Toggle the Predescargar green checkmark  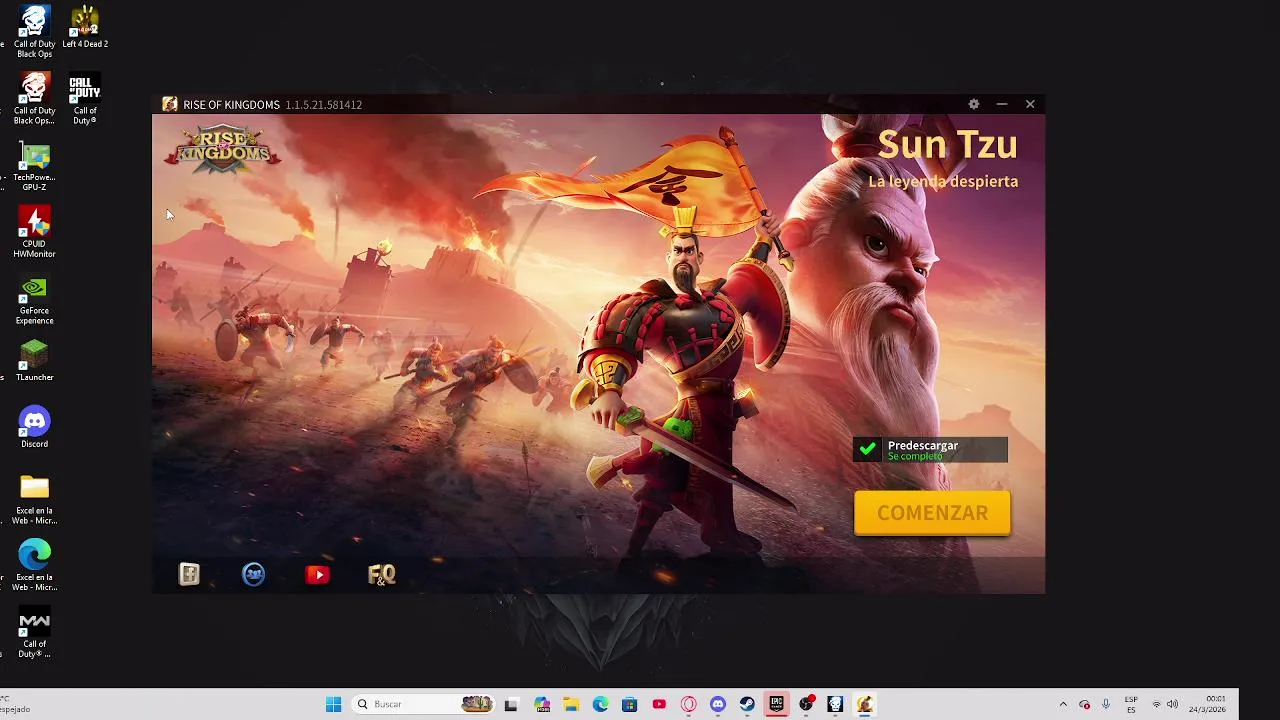[x=868, y=450]
